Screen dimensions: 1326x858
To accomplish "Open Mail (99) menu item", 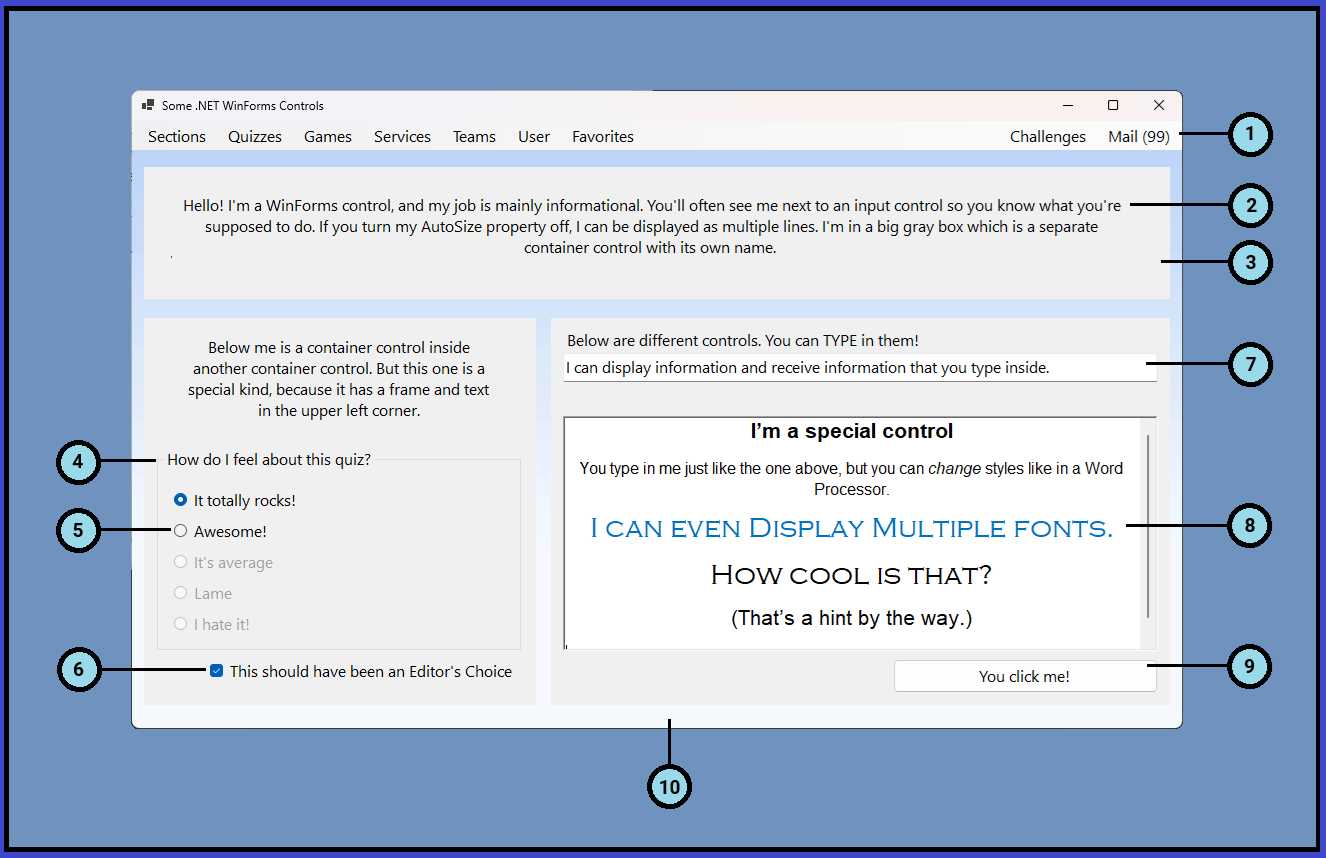I will tap(1138, 137).
